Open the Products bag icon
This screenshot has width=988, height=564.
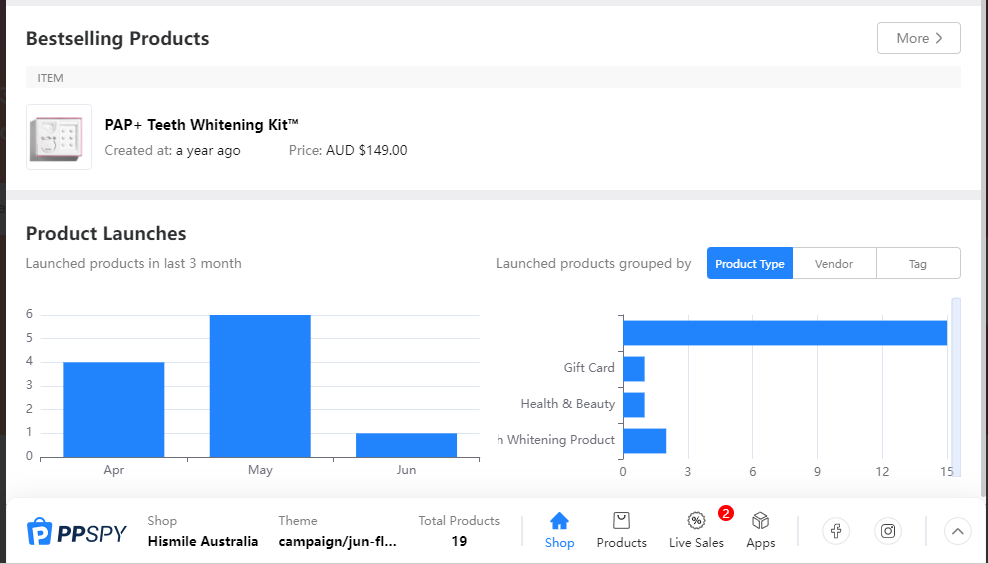click(x=621, y=521)
